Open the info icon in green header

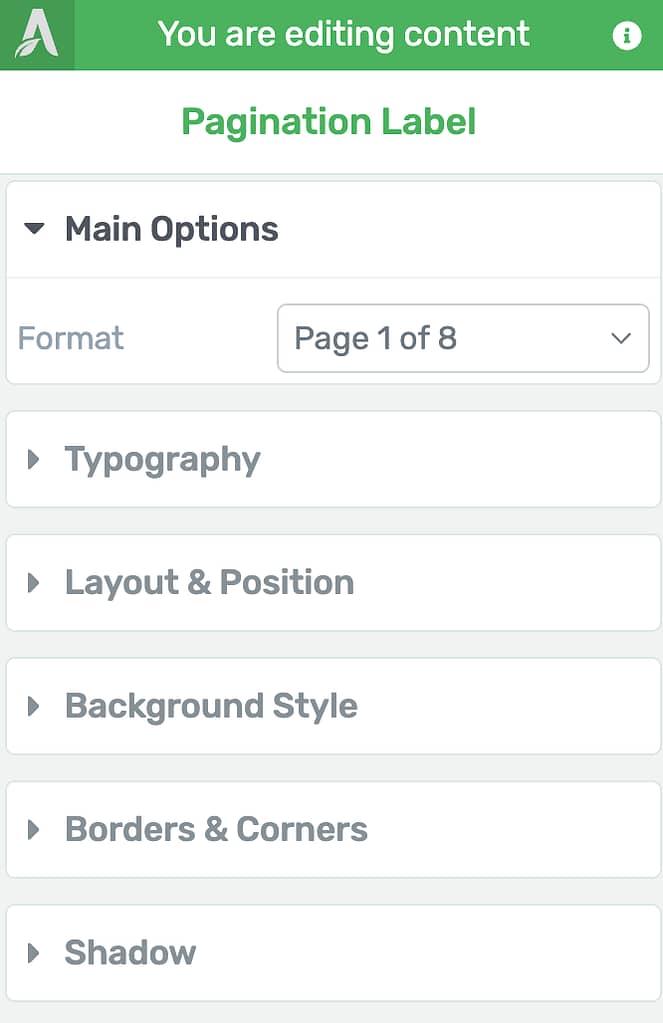626,35
